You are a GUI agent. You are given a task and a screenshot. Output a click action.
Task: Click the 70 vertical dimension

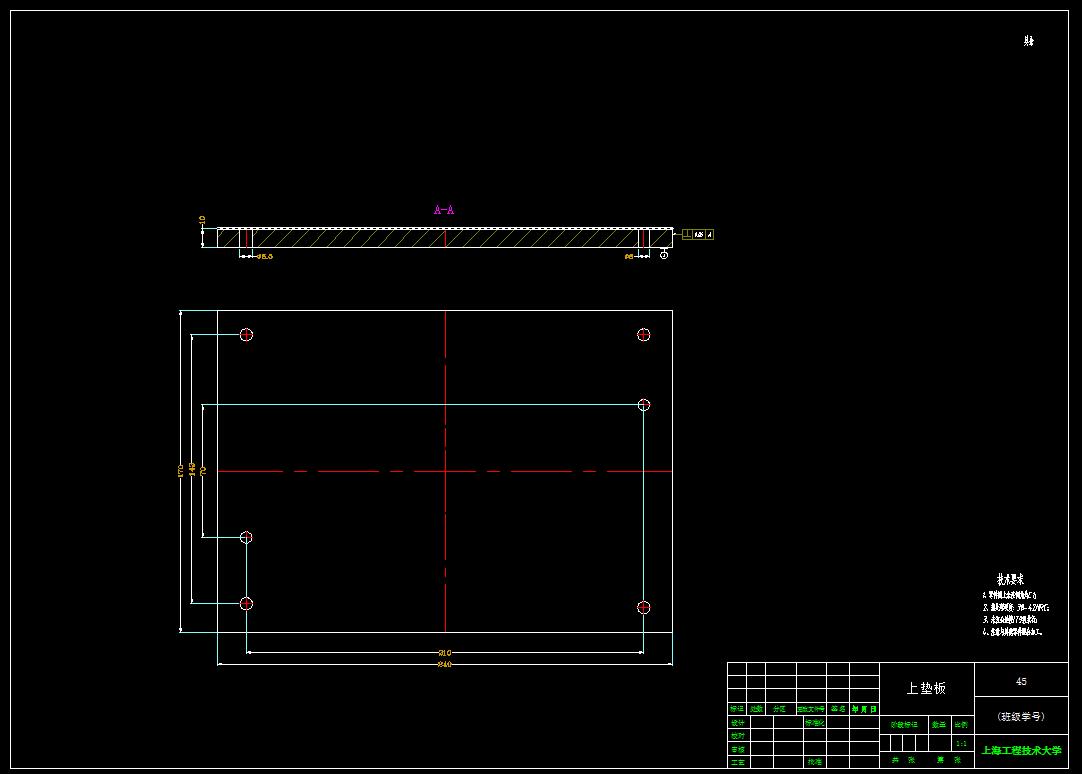(203, 470)
